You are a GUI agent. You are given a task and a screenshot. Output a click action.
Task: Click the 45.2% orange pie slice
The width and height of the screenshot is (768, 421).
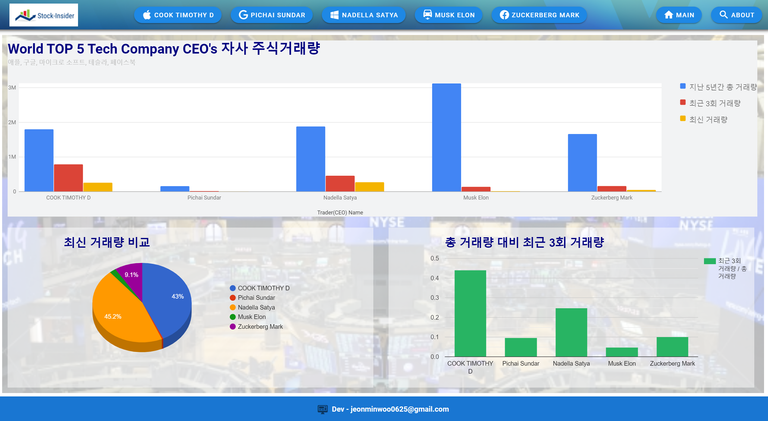coord(118,313)
